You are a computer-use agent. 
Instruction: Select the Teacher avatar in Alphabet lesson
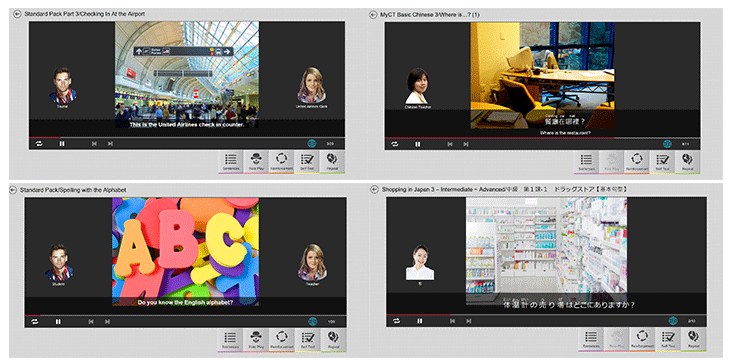(x=312, y=263)
